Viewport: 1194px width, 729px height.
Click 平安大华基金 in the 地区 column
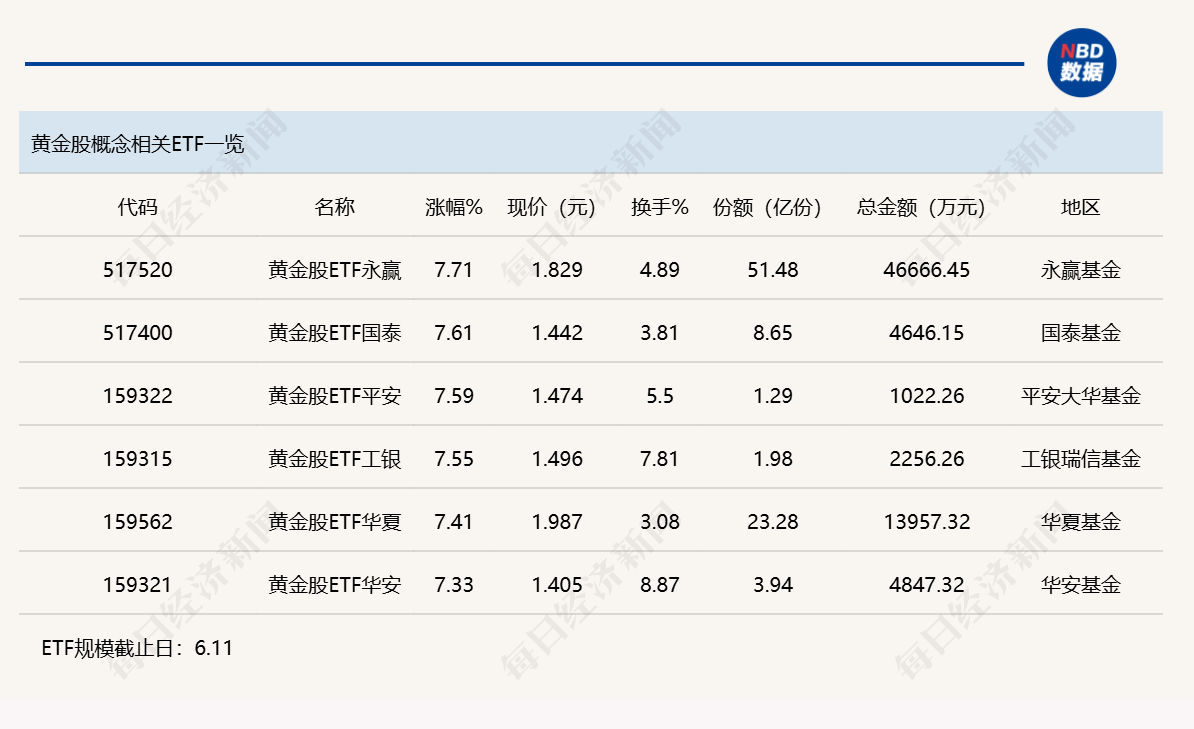click(1081, 396)
